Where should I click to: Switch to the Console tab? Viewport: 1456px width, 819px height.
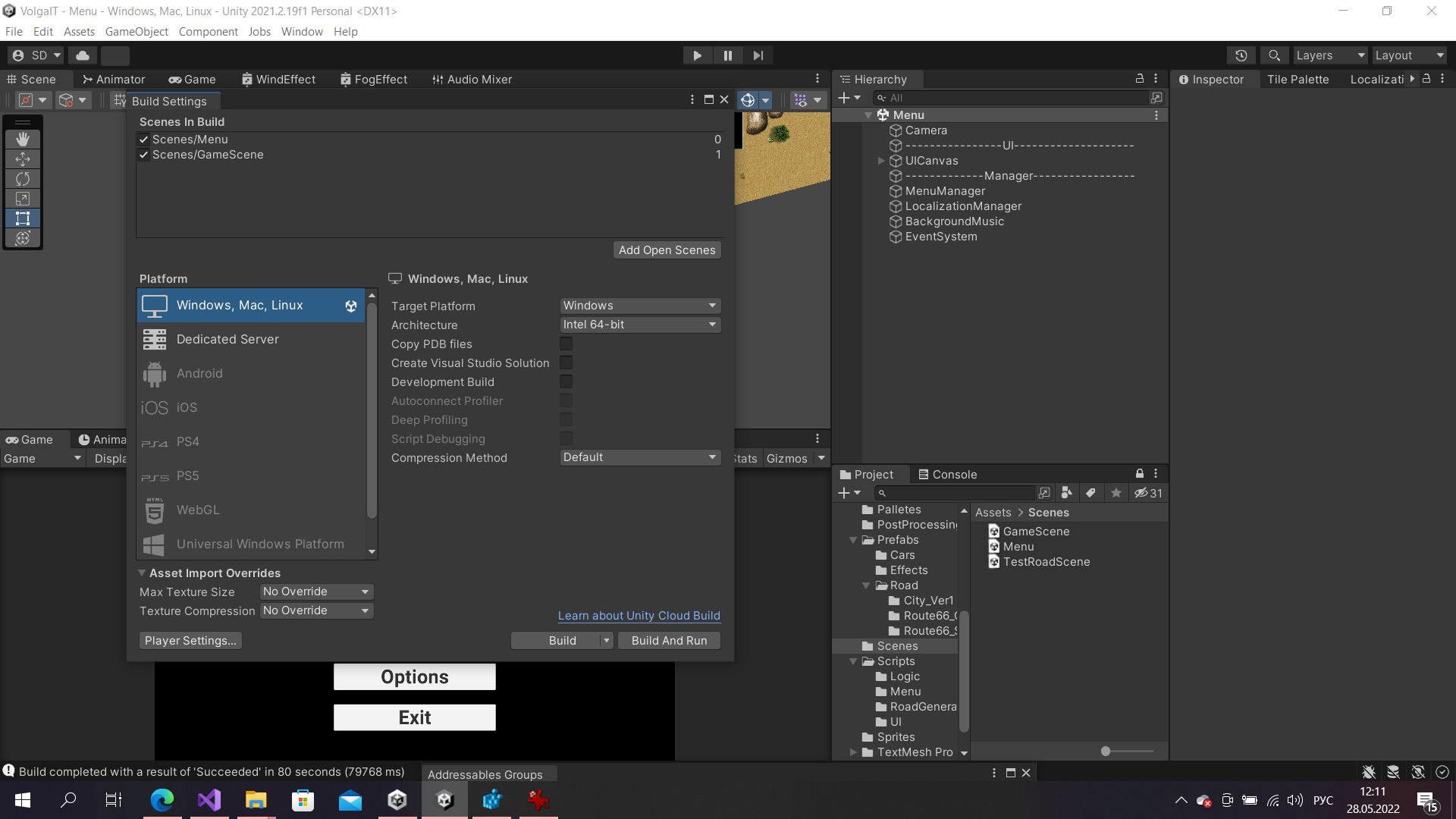click(947, 475)
